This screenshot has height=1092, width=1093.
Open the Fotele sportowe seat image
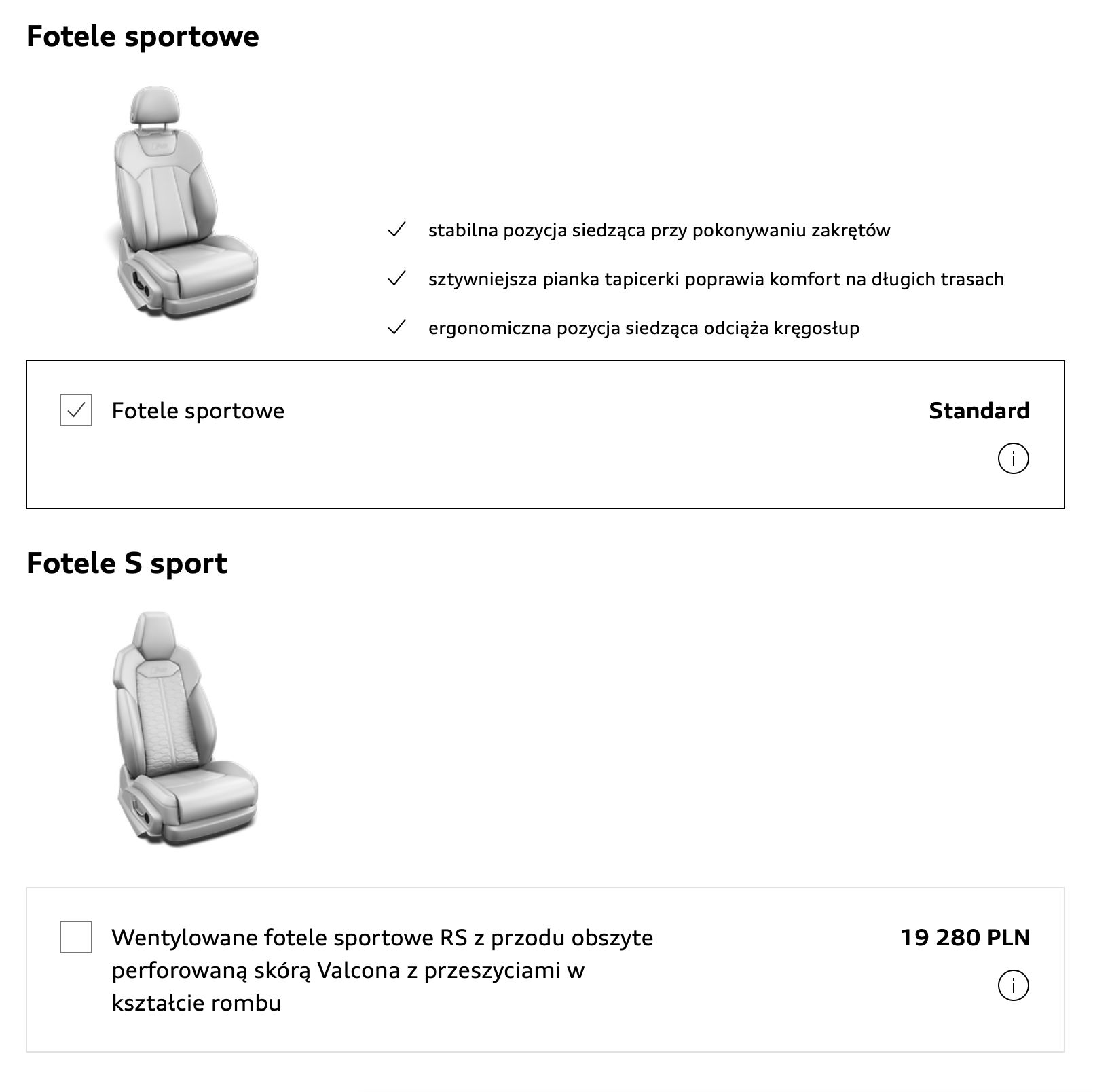(182, 202)
